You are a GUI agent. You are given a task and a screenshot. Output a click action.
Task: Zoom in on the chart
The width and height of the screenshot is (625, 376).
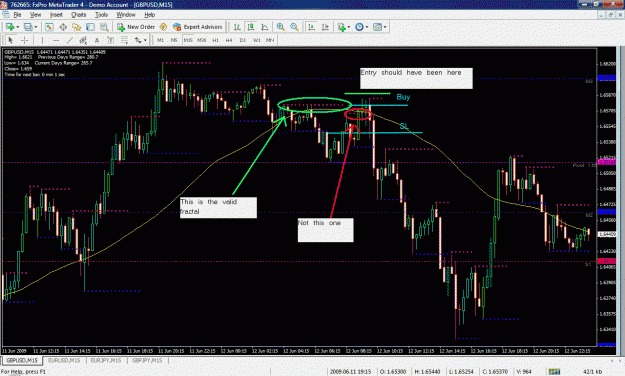pos(281,27)
